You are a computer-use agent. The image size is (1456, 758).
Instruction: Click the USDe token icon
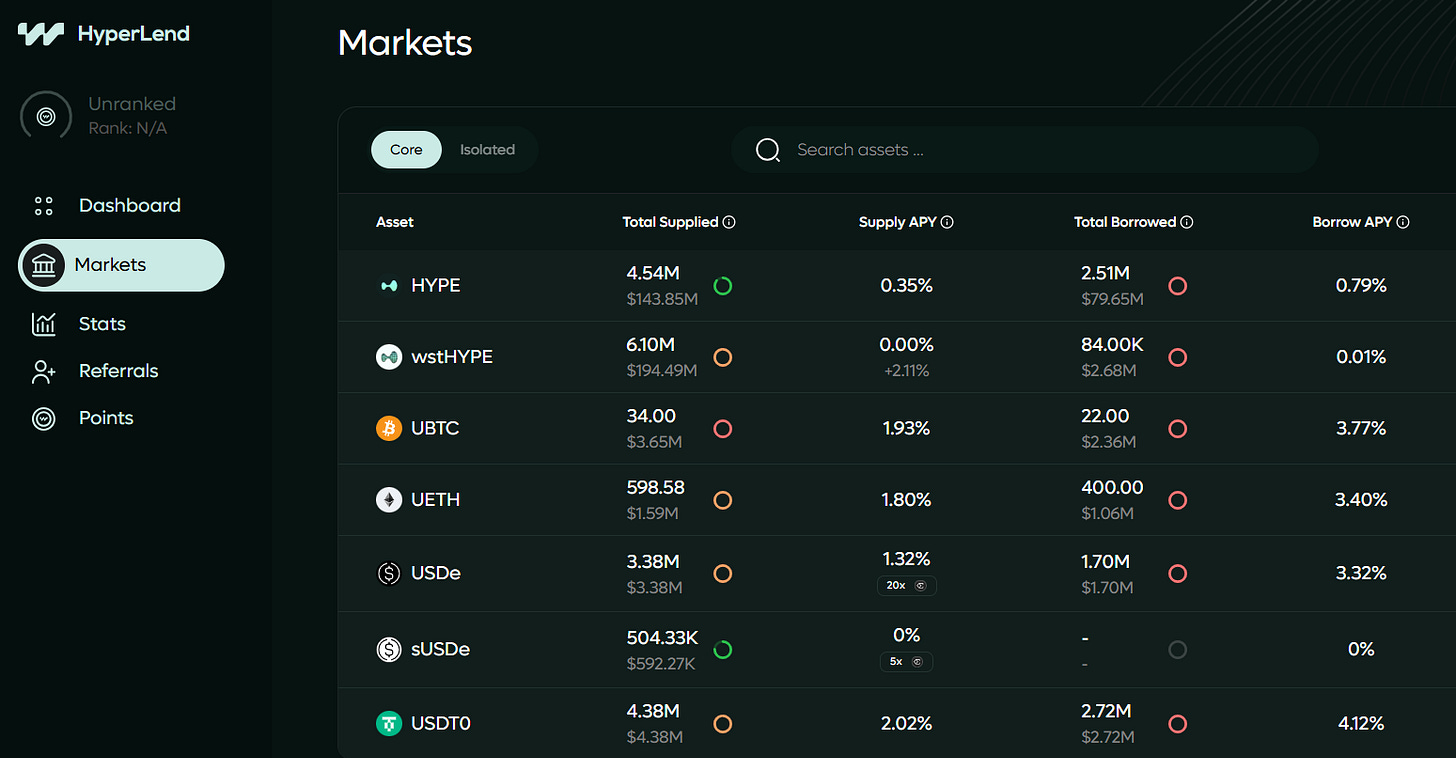pyautogui.click(x=389, y=574)
